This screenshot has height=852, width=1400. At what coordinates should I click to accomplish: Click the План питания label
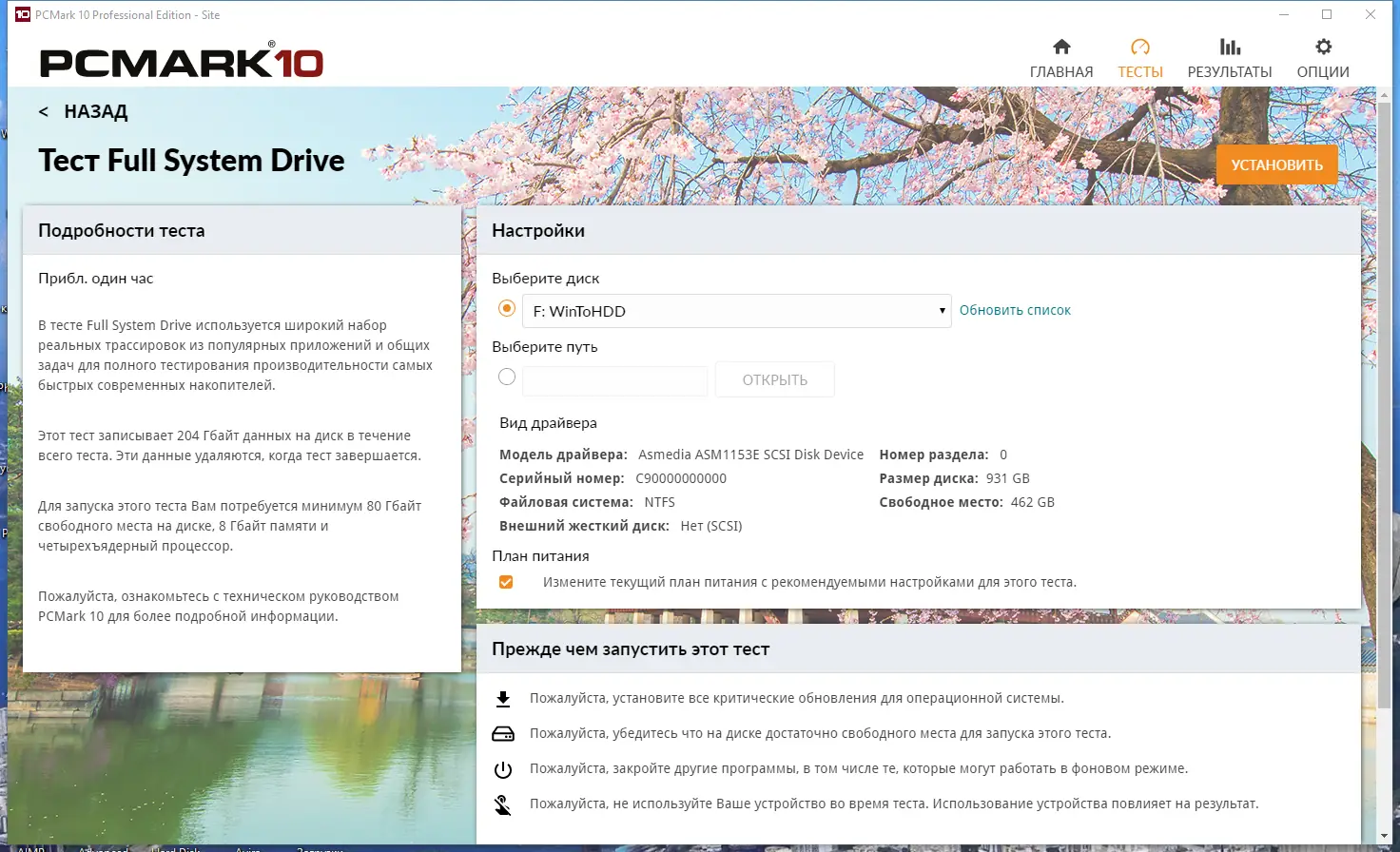pos(540,556)
